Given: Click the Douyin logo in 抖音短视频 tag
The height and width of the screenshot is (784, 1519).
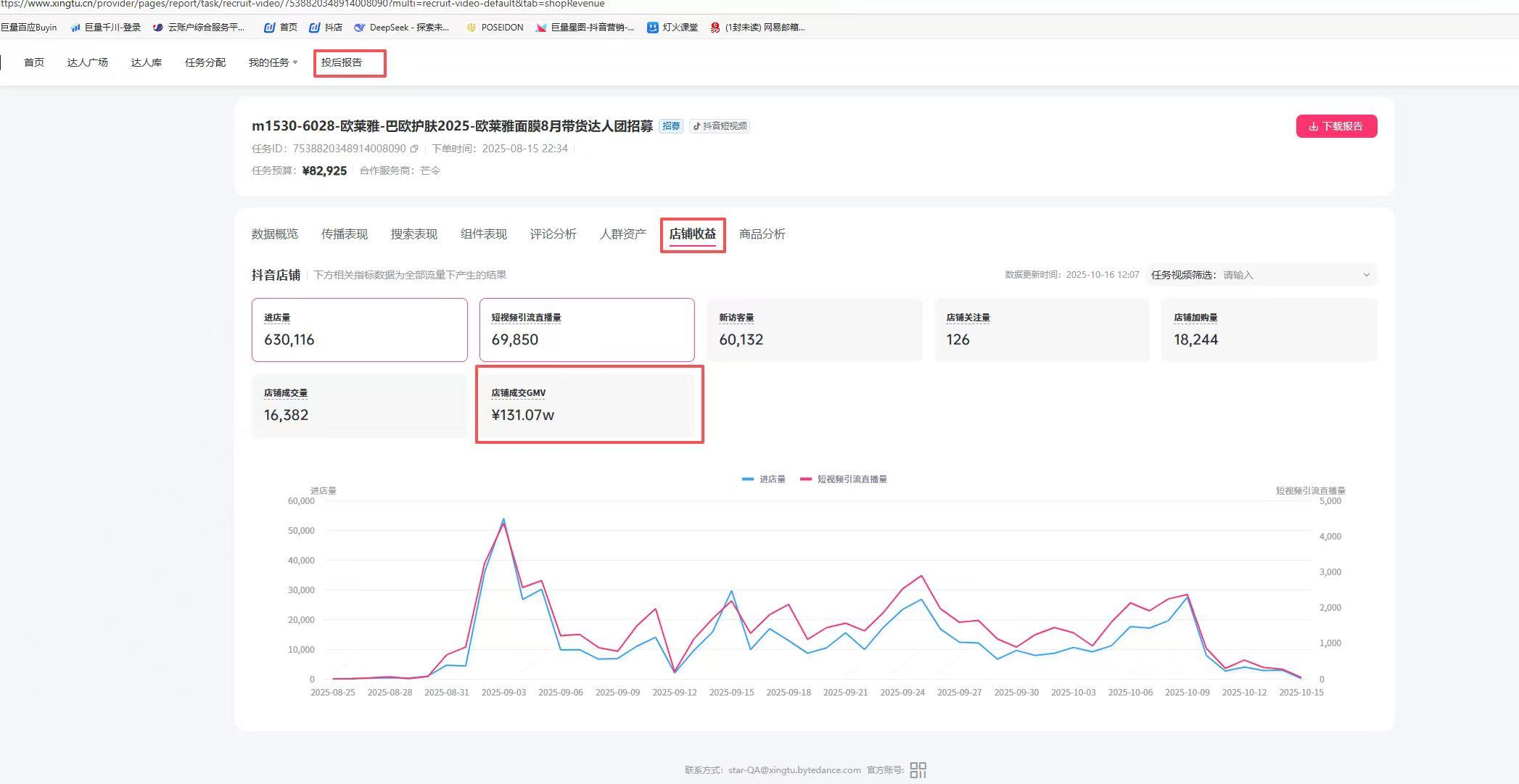Looking at the screenshot, I should click(x=696, y=126).
